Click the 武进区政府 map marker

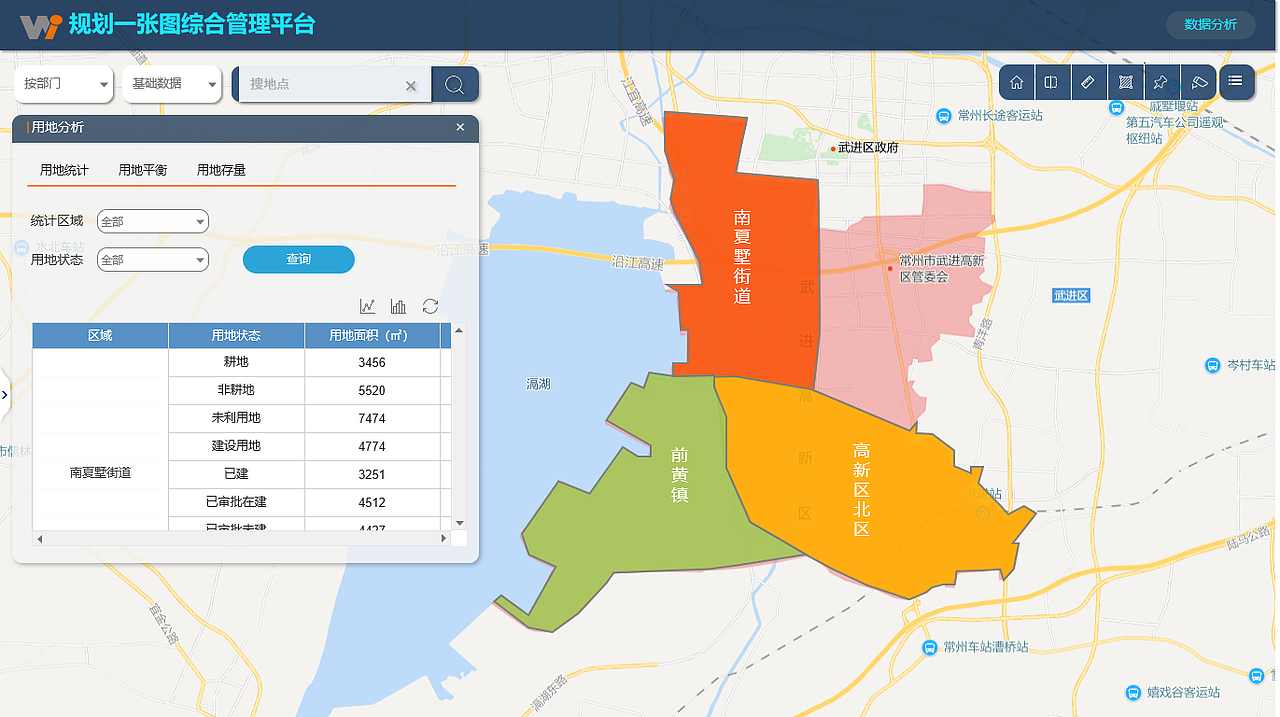point(833,148)
